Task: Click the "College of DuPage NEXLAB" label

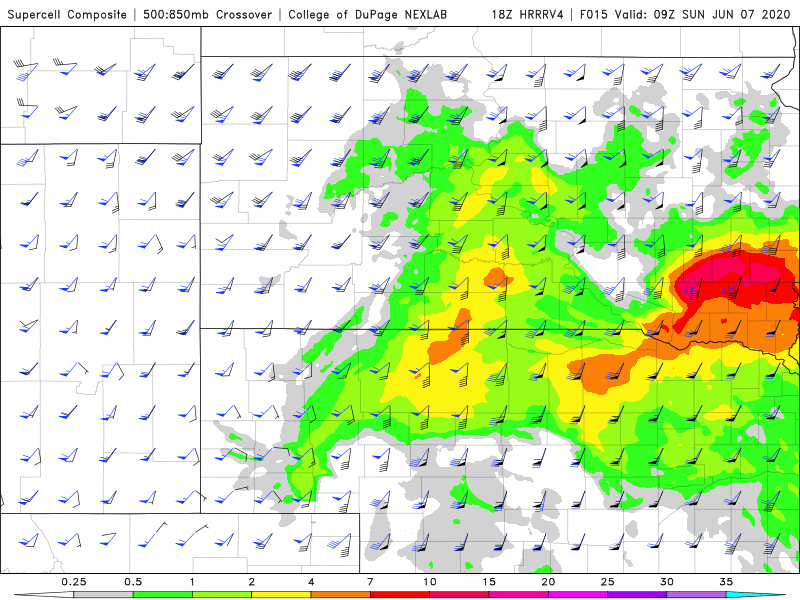Action: (x=367, y=15)
